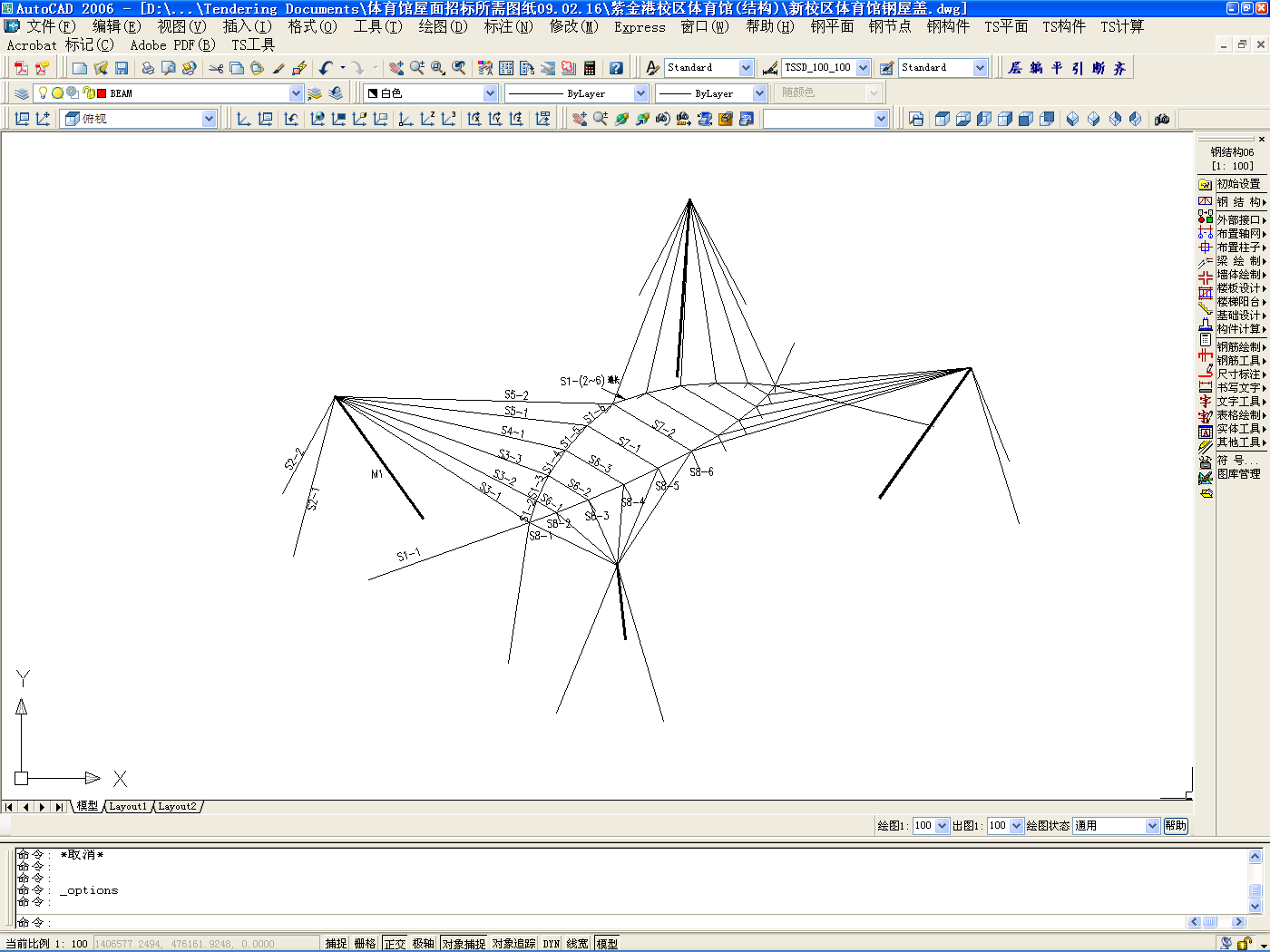The height and width of the screenshot is (952, 1270).
Task: Expand the 钢 结 构 side menu
Action: (x=1241, y=202)
